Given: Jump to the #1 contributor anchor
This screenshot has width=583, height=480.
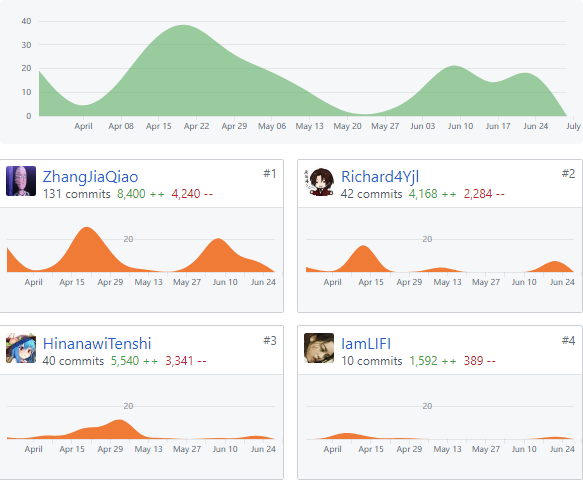Looking at the screenshot, I should point(270,174).
